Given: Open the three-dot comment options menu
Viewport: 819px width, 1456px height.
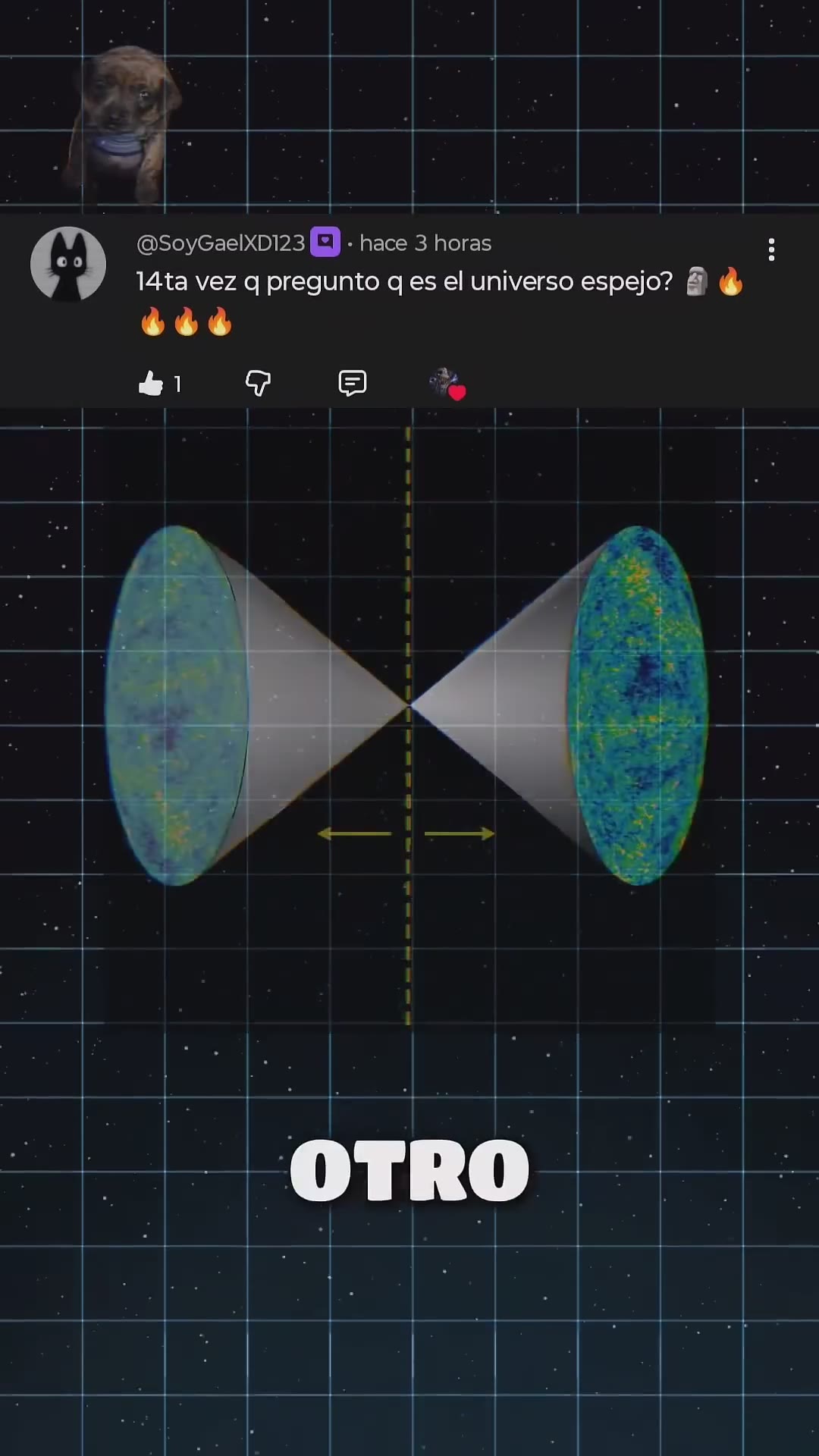Looking at the screenshot, I should 771,249.
